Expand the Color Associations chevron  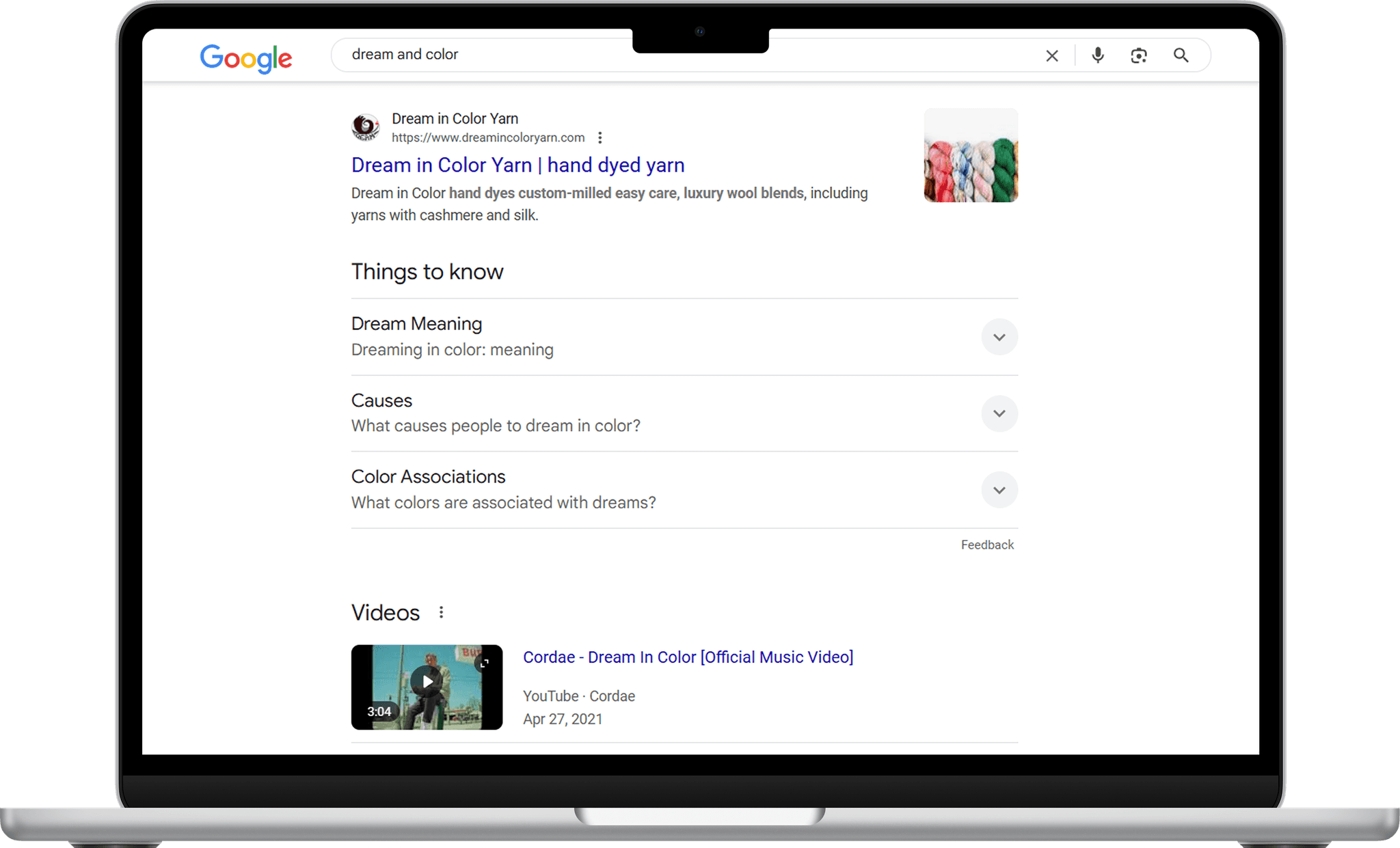point(999,490)
